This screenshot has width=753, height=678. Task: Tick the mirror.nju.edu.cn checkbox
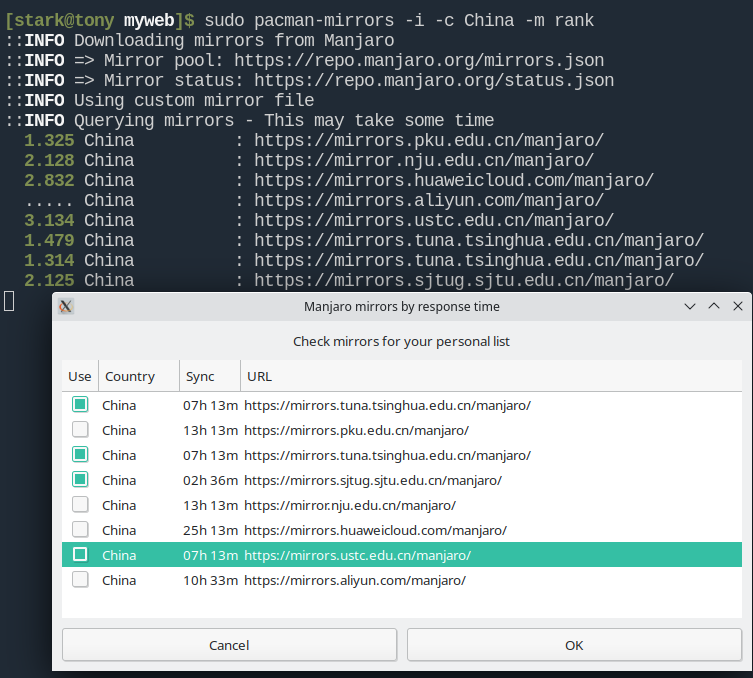[x=80, y=505]
